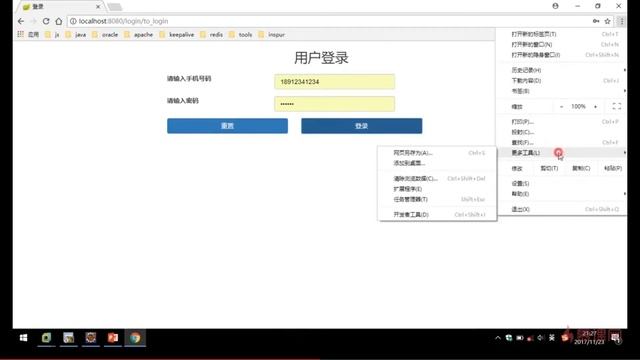Open the green app icon beside Start
This screenshot has width=640, height=360.
[46, 338]
